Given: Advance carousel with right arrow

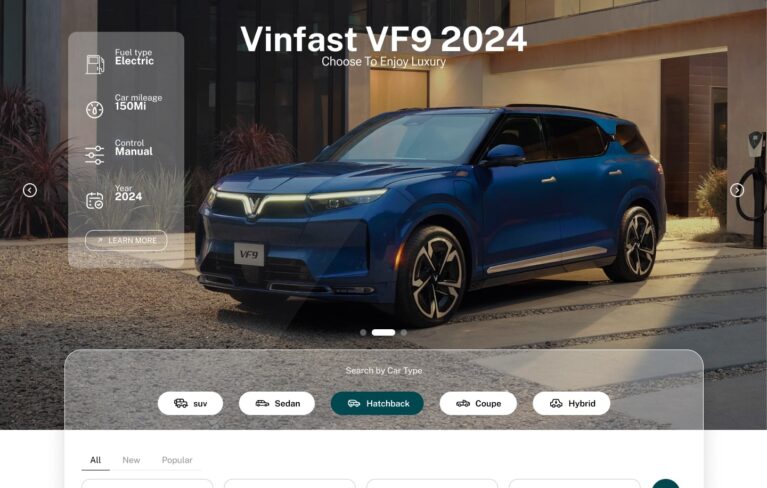Looking at the screenshot, I should [x=737, y=190].
